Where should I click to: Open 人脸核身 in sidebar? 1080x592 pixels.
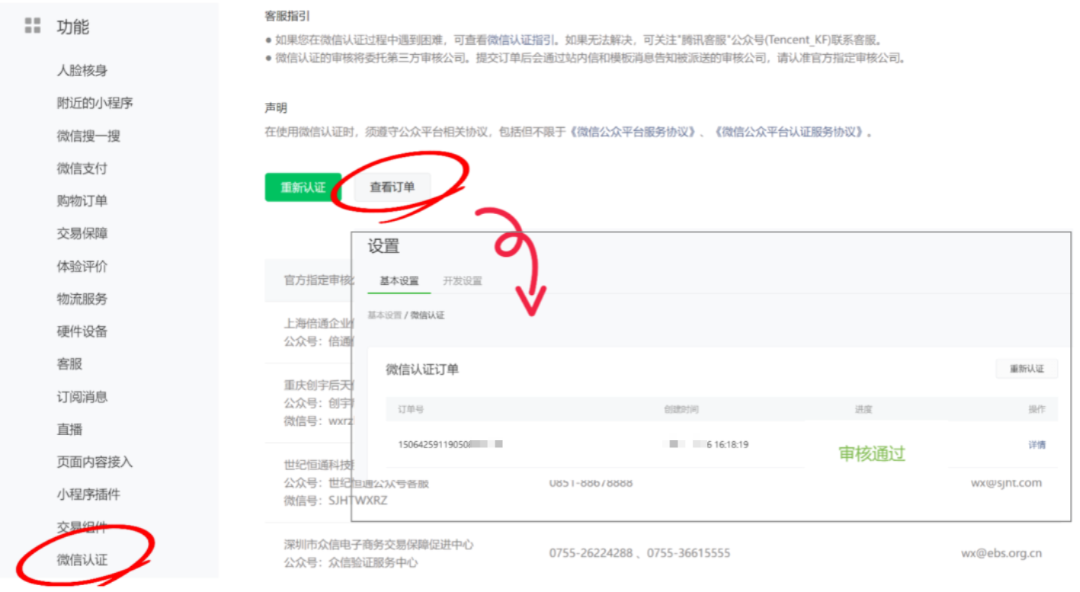(82, 70)
